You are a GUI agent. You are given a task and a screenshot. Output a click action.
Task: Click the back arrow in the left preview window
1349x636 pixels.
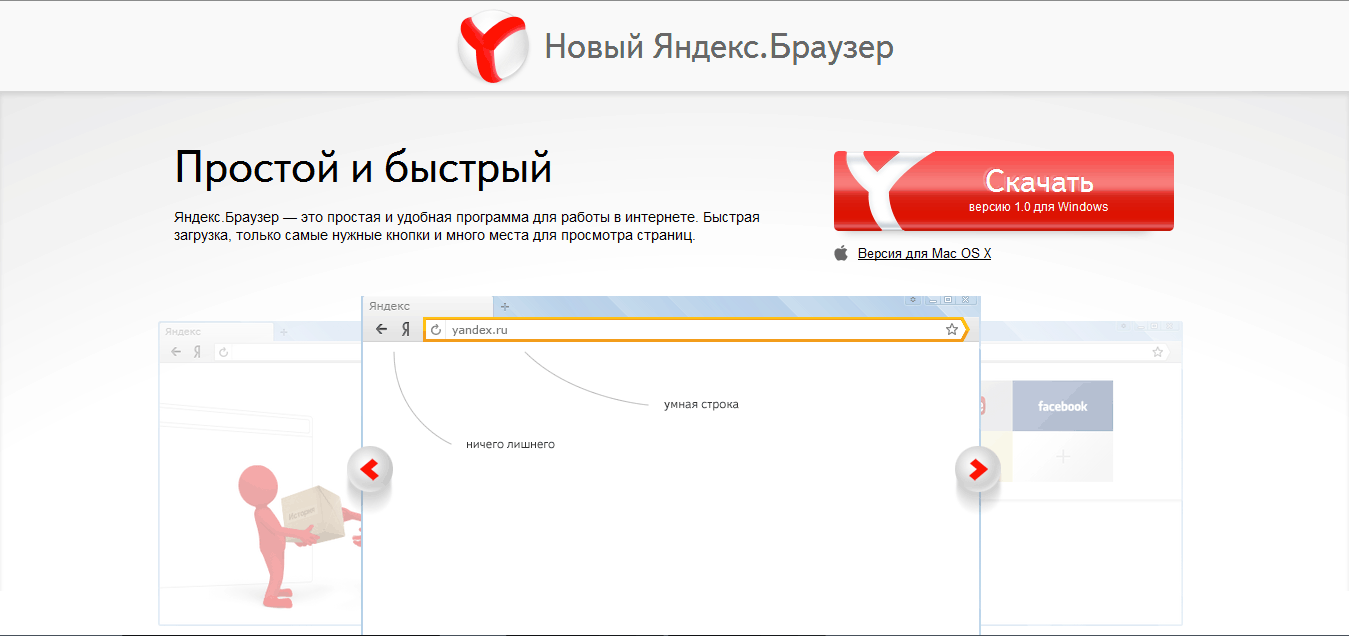176,352
